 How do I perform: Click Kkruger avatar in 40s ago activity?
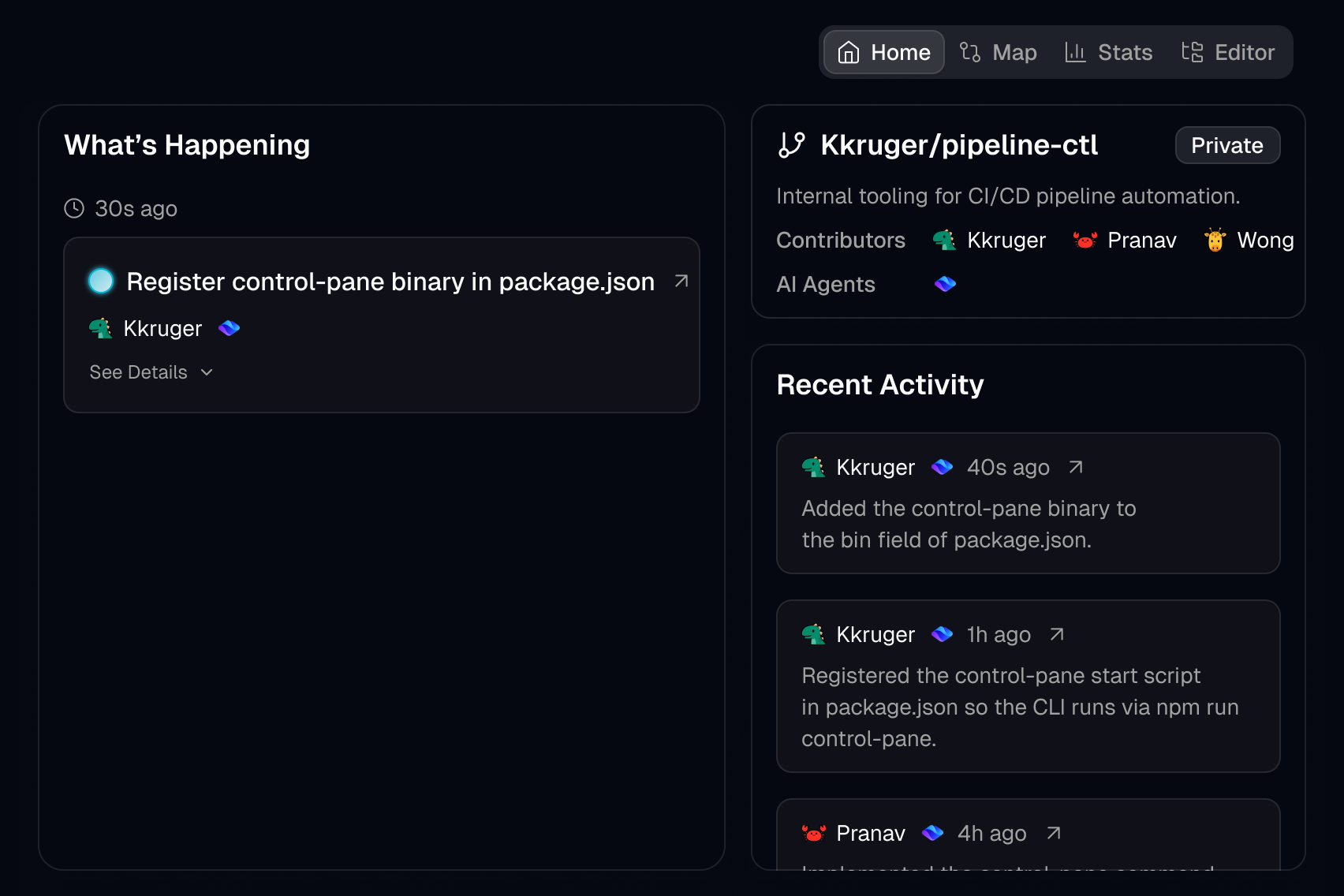point(813,467)
